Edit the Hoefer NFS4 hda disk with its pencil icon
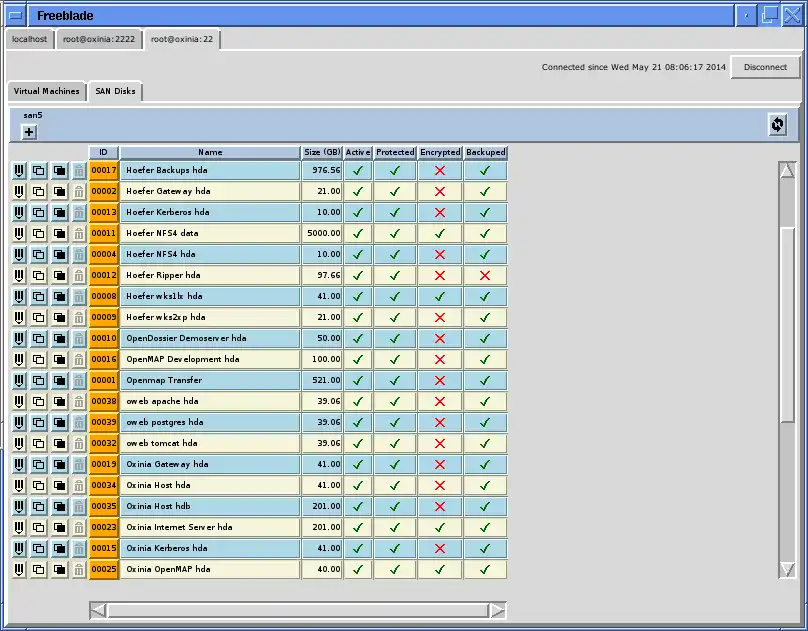Image resolution: width=808 pixels, height=631 pixels. (19, 254)
